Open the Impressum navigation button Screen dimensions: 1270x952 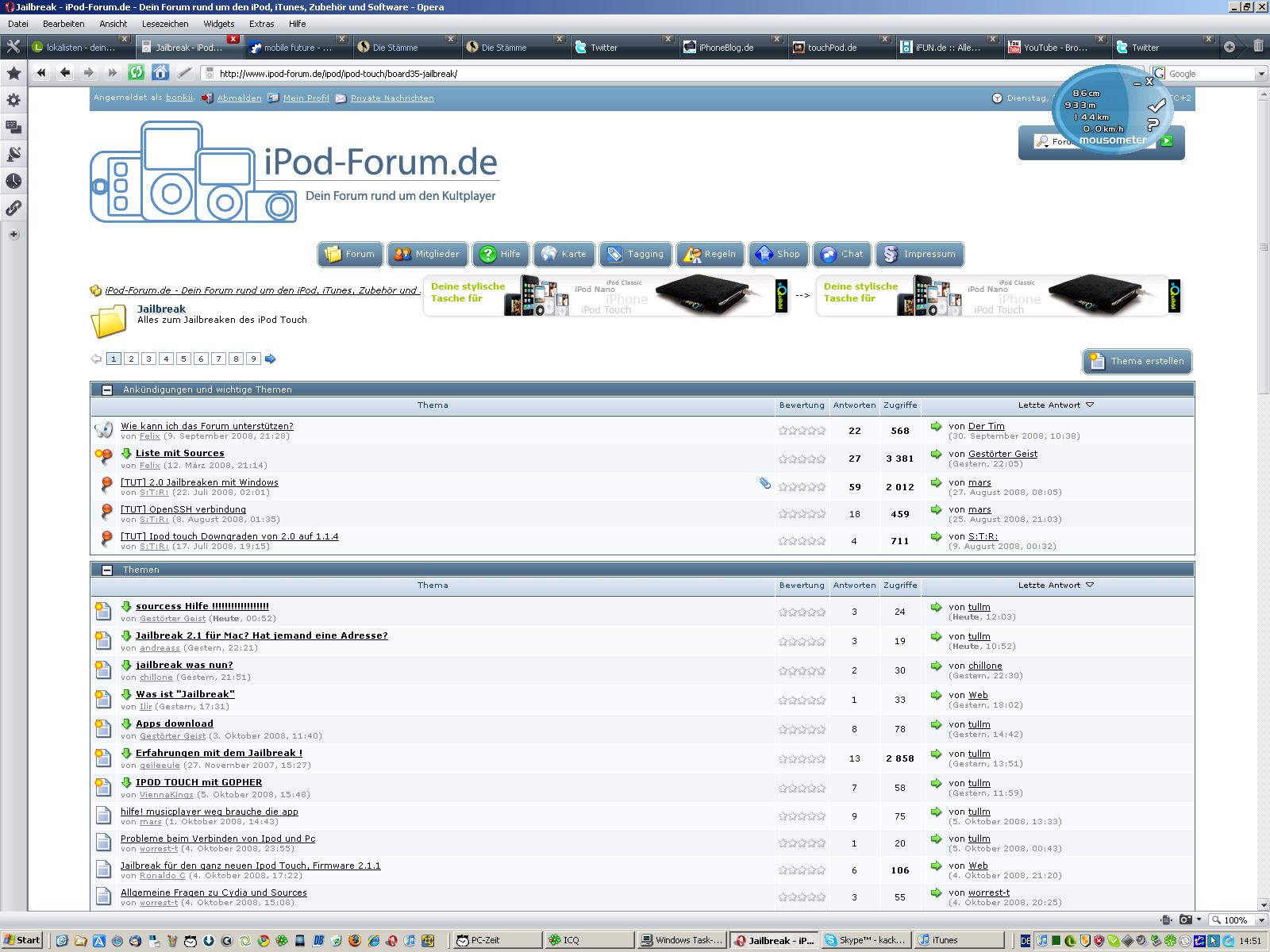[x=920, y=254]
